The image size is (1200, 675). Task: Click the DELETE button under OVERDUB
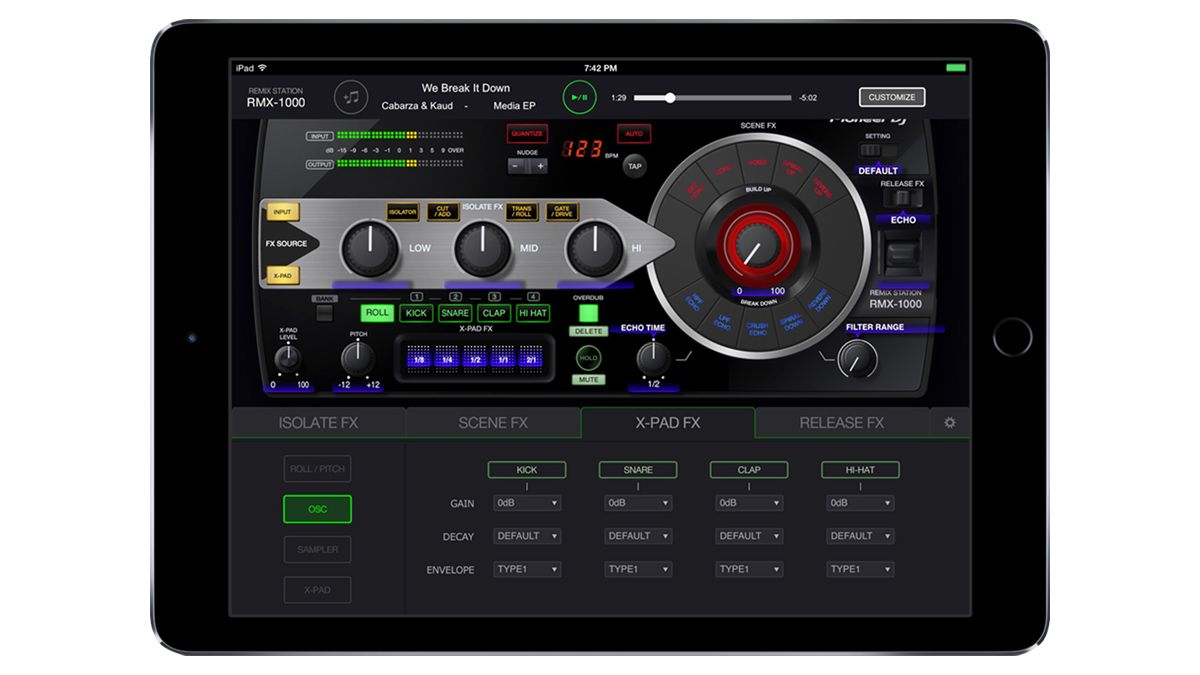pyautogui.click(x=588, y=331)
